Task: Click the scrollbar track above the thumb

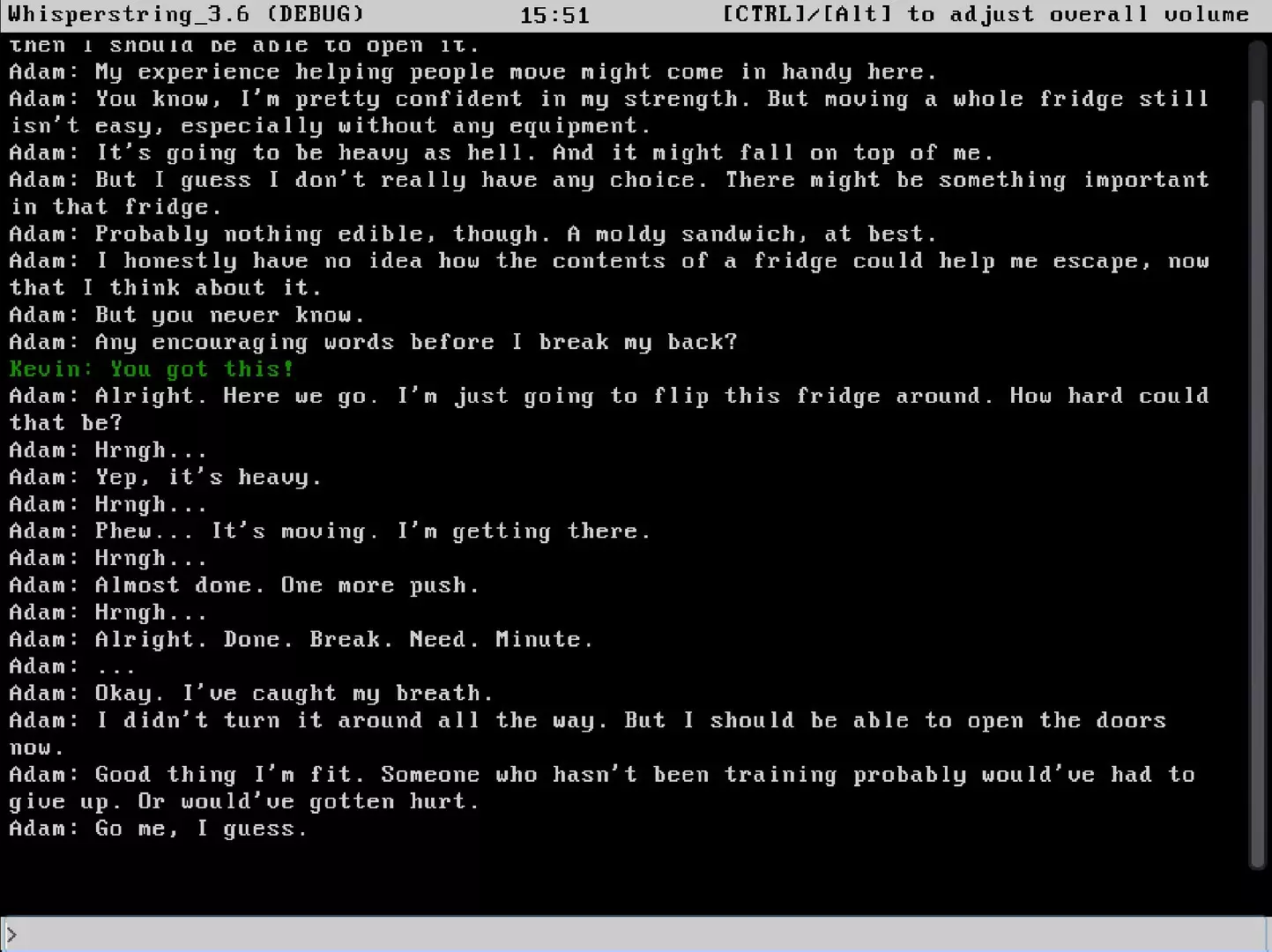Action: tap(1258, 71)
